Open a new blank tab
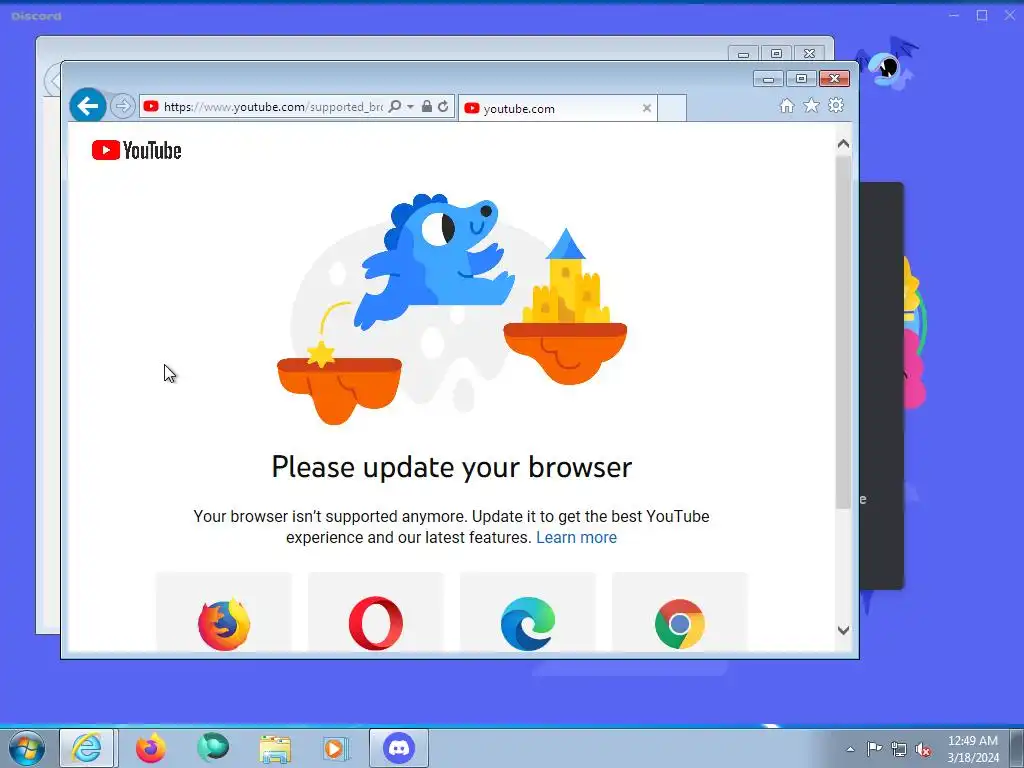This screenshot has height=768, width=1024. coord(672,108)
